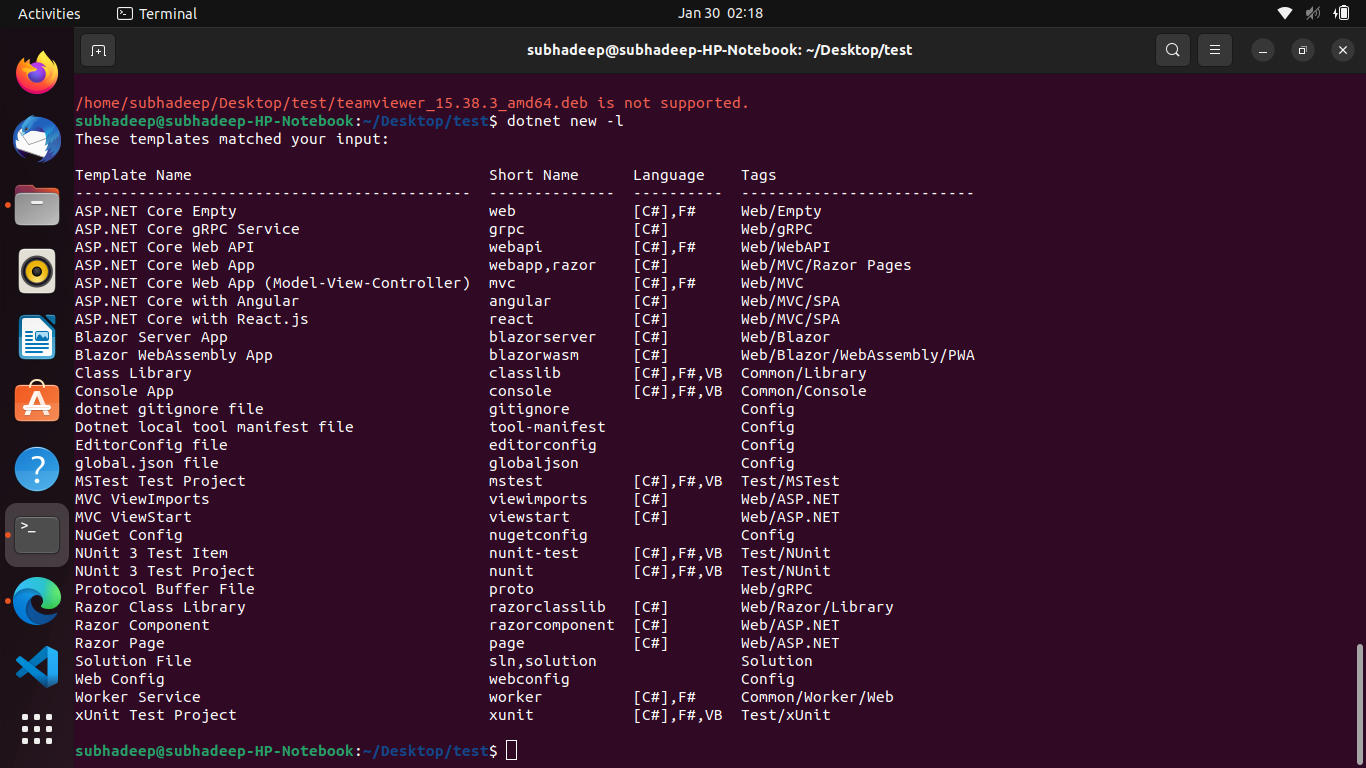Open Ubuntu Software store icon
The image size is (1366, 768).
tap(37, 403)
